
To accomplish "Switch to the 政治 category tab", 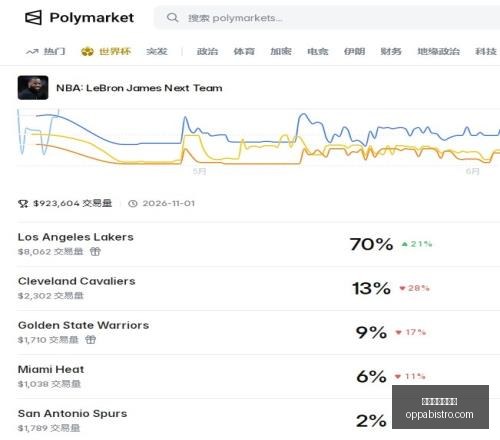I will (x=207, y=51).
